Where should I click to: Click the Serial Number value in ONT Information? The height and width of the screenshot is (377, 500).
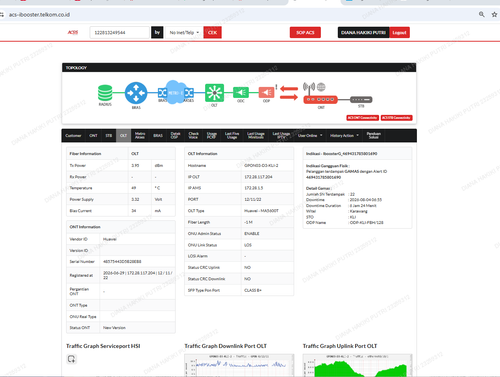pos(122,262)
